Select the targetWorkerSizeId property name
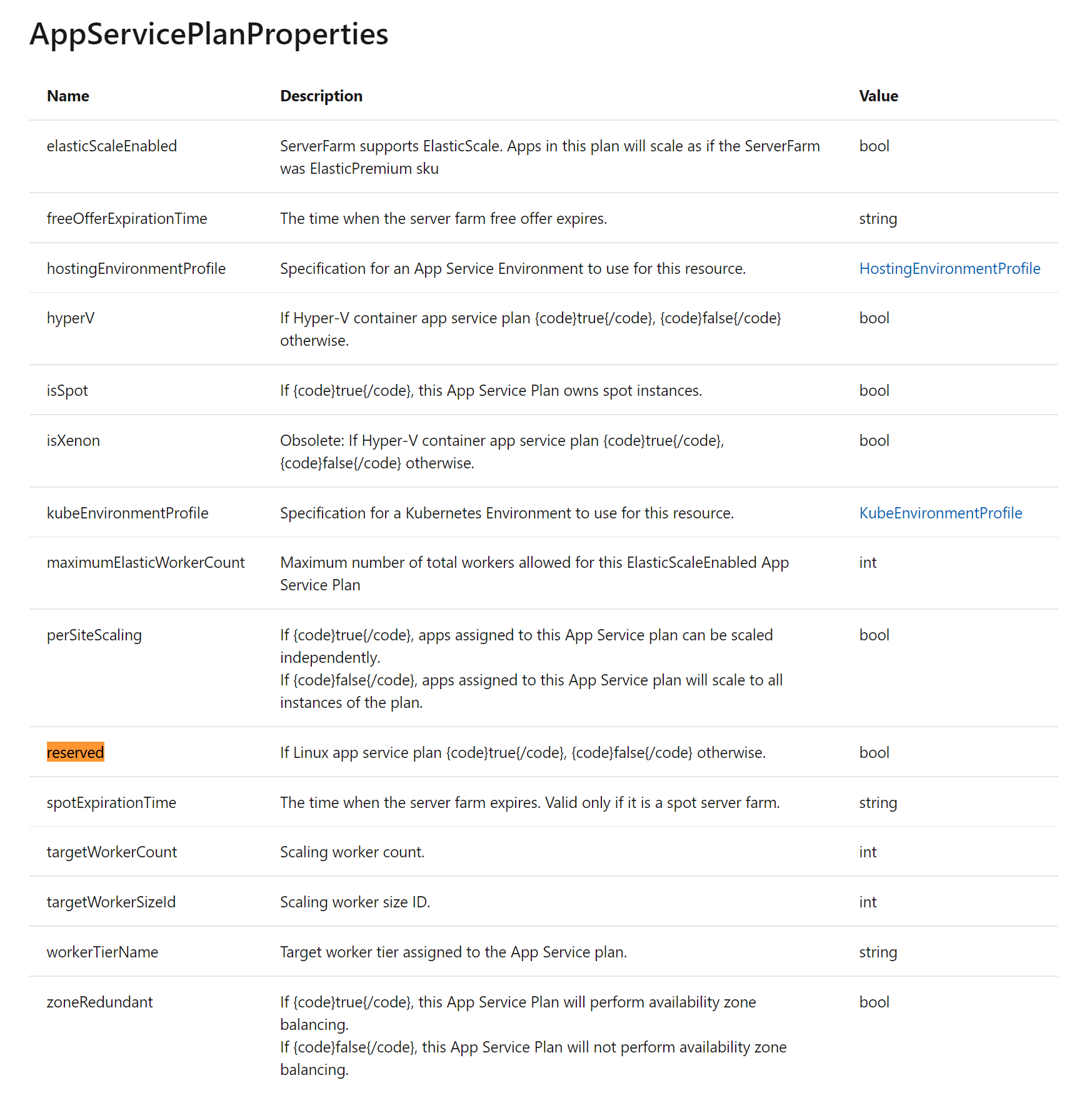 click(111, 902)
